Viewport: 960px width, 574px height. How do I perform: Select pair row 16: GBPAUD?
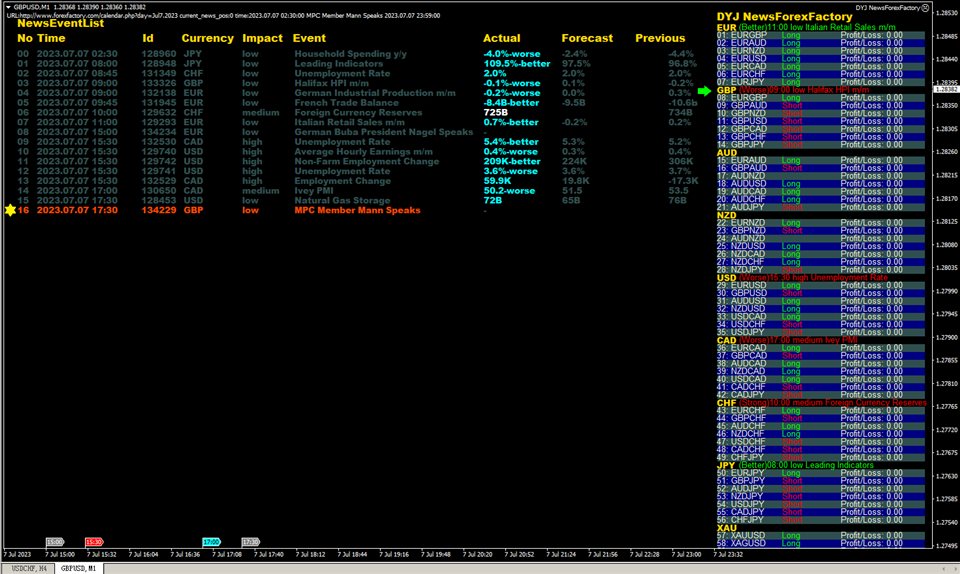point(820,168)
